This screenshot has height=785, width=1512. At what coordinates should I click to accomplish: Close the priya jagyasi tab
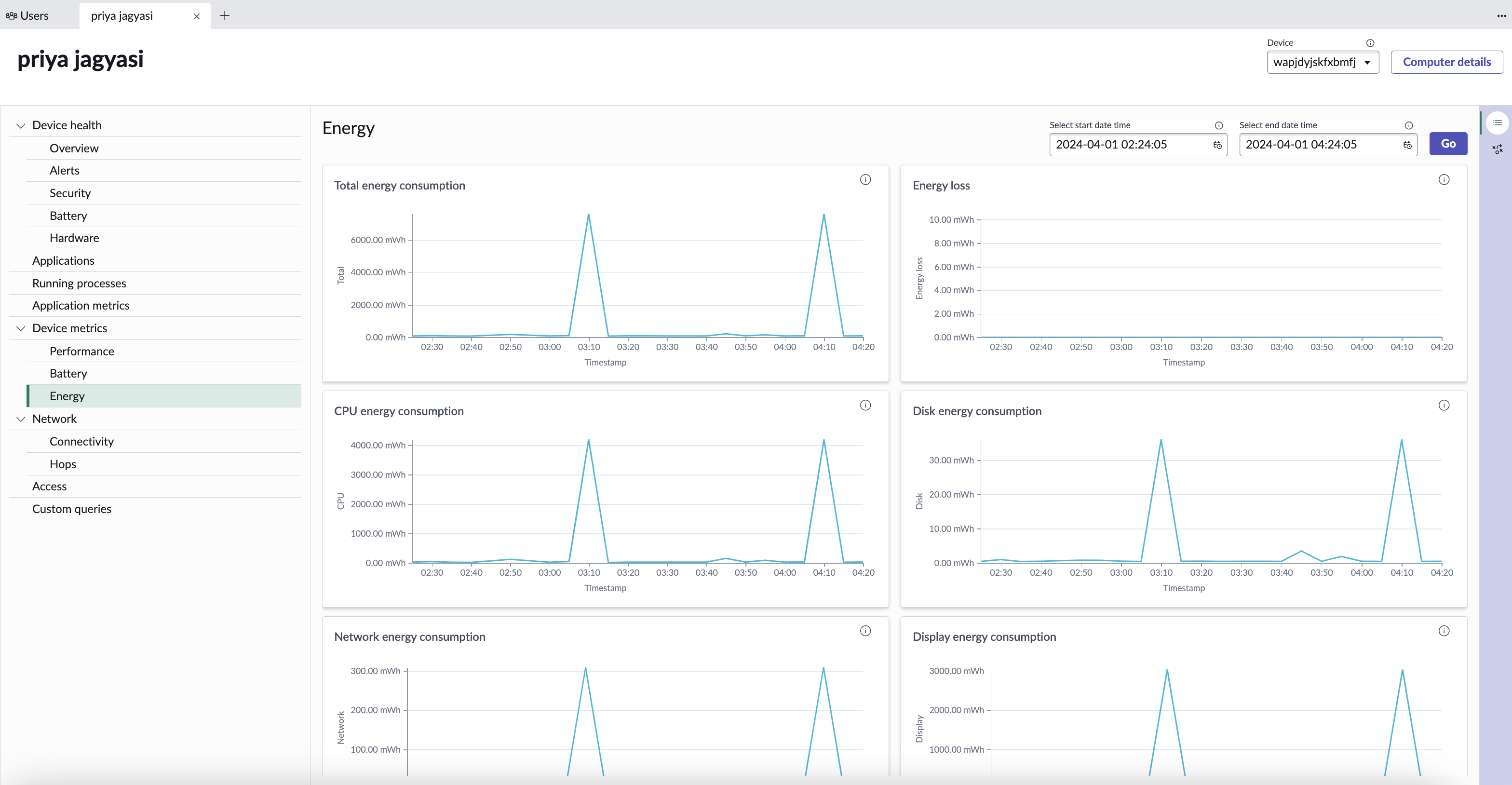197,16
